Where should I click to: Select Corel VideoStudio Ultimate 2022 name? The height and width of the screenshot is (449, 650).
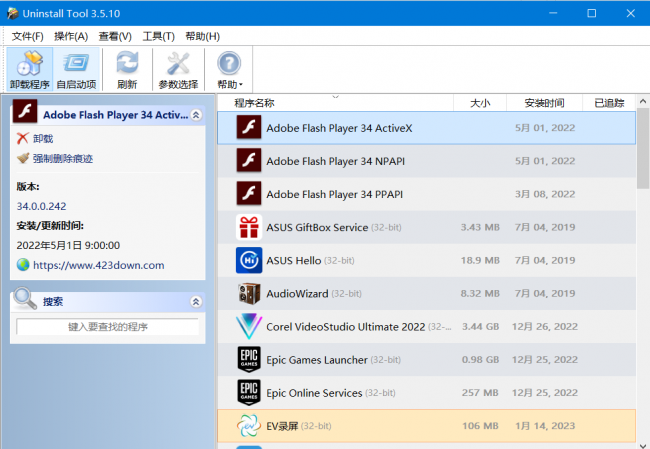(x=346, y=327)
